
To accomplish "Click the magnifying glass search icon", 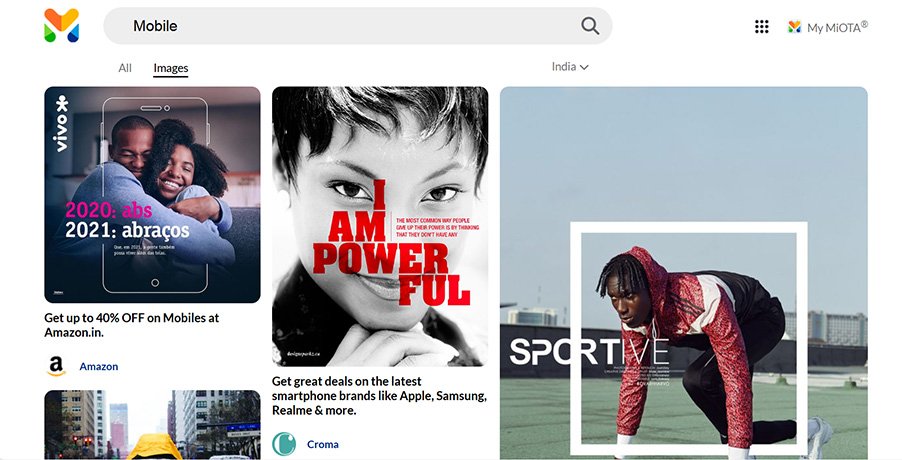I will click(x=590, y=26).
